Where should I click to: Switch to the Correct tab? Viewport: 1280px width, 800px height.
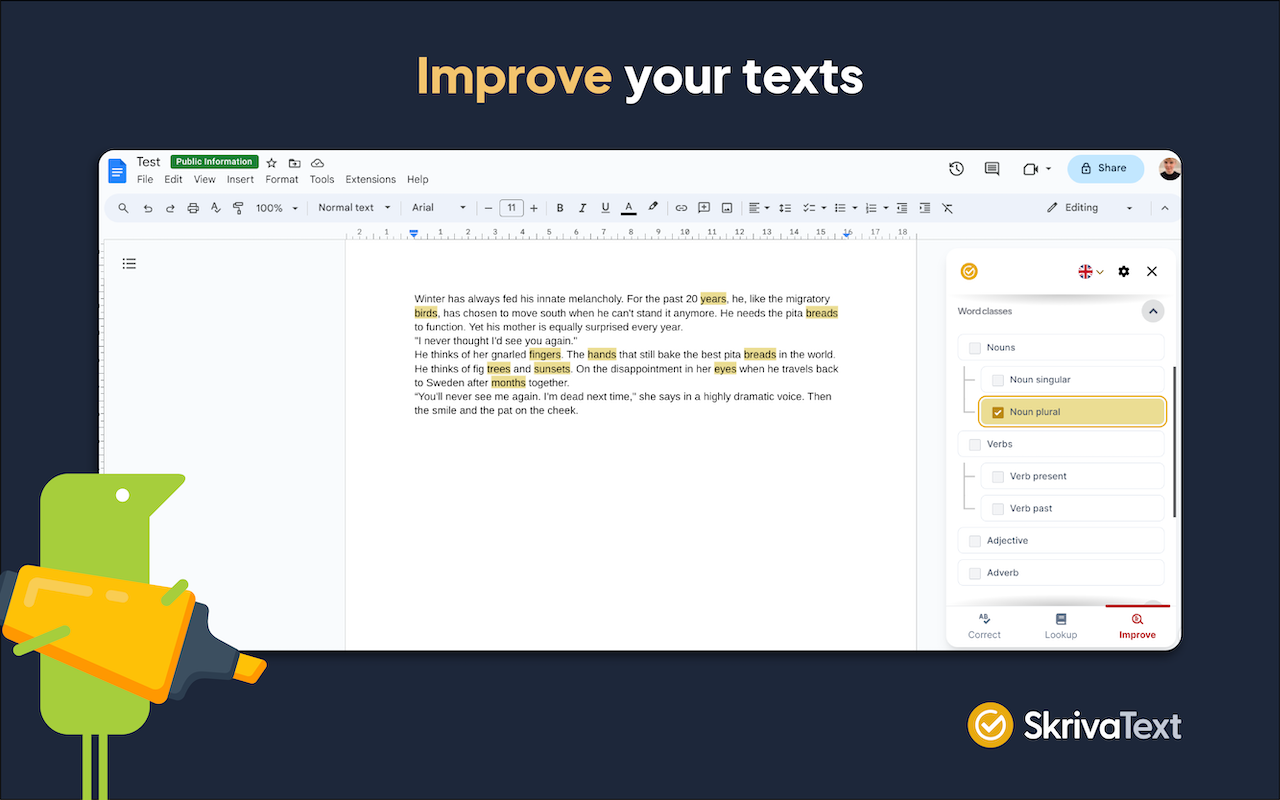pos(984,627)
